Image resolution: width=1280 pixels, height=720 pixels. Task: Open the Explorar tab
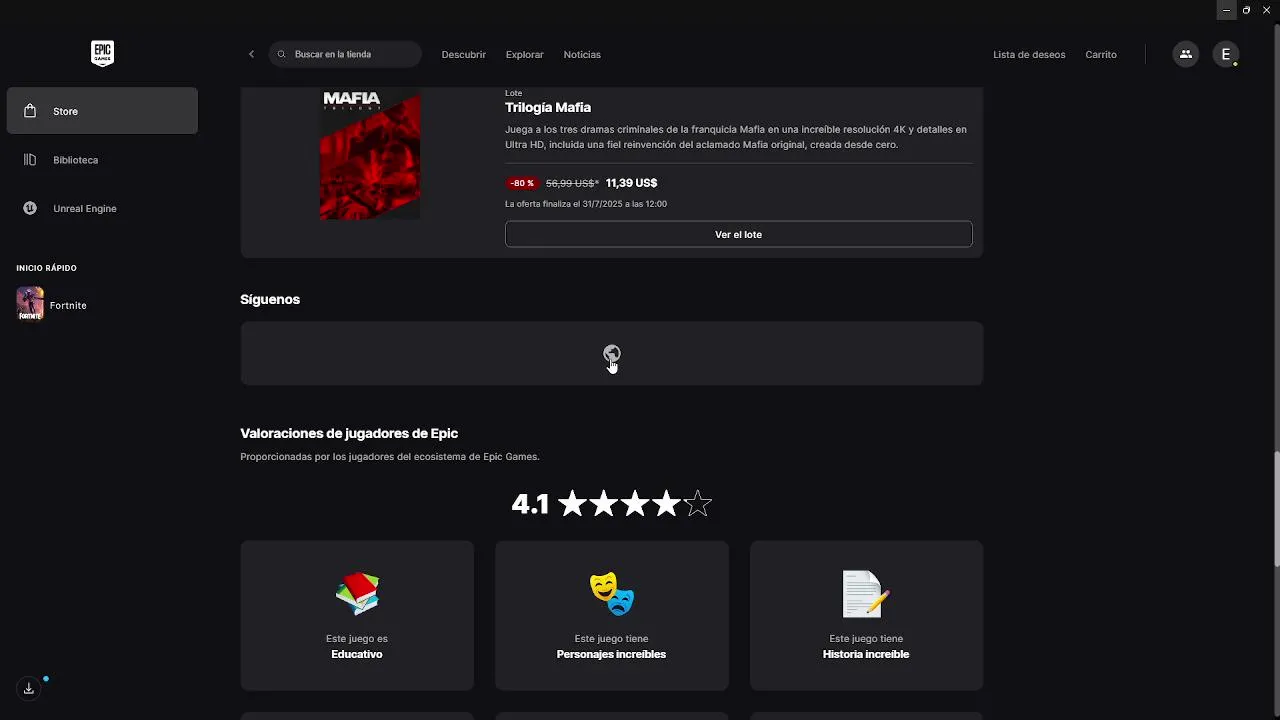[x=525, y=54]
